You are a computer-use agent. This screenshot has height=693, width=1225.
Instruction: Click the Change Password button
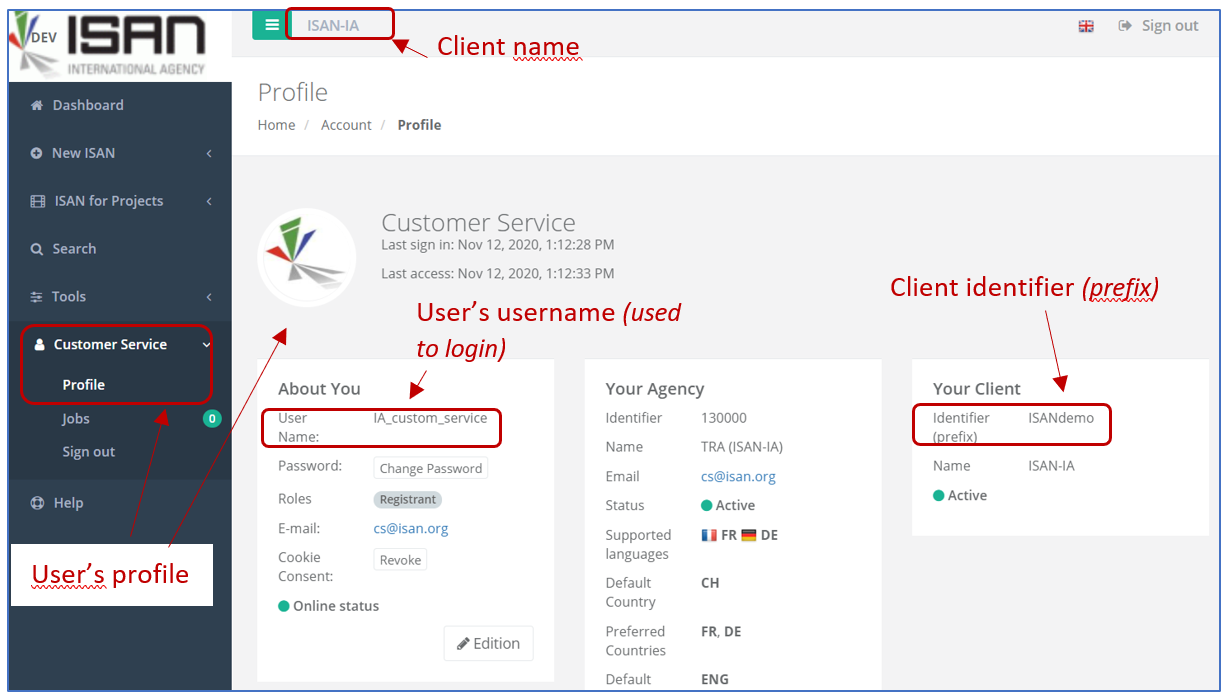(x=431, y=468)
